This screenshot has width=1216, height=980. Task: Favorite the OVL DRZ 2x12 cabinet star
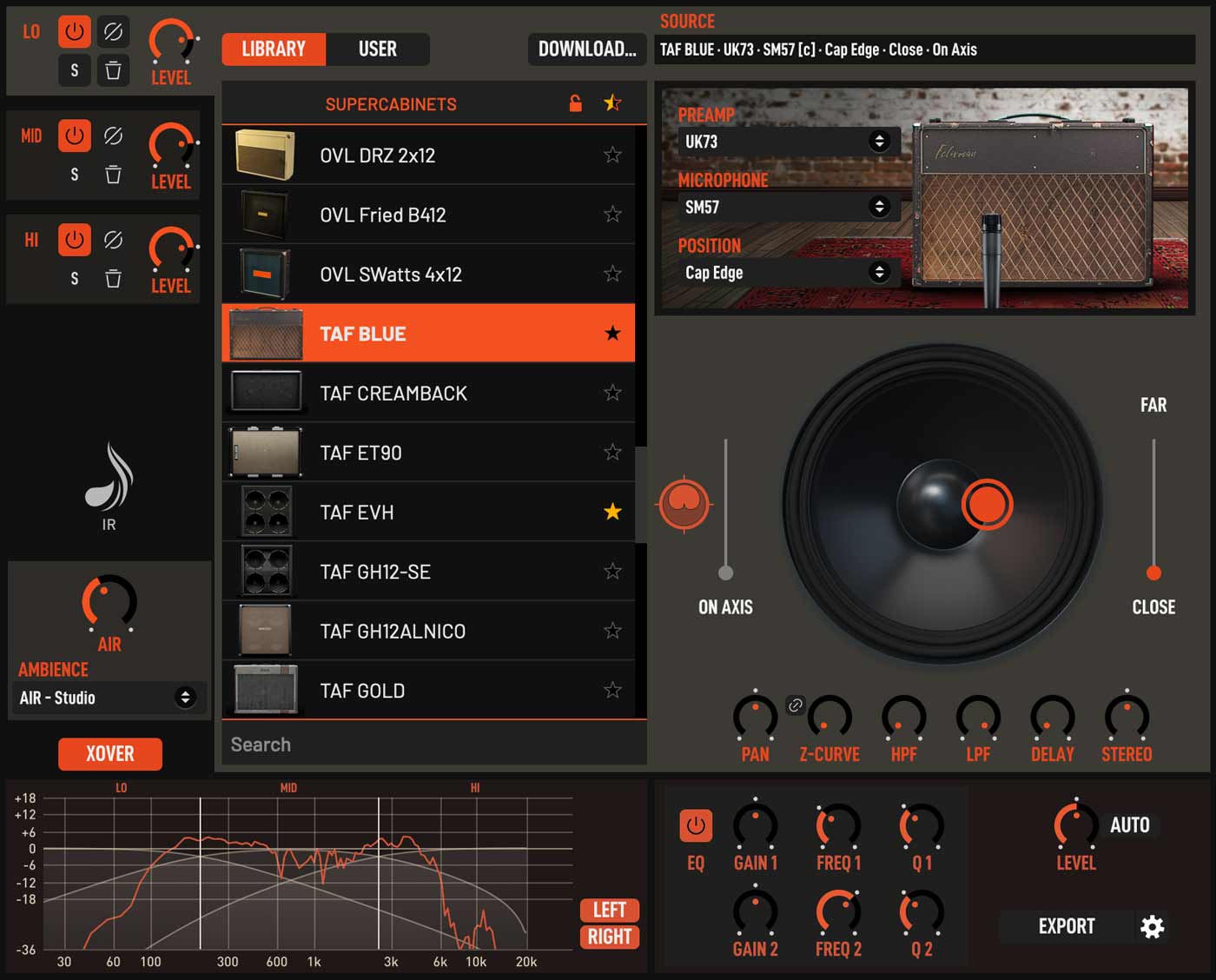[x=612, y=156]
